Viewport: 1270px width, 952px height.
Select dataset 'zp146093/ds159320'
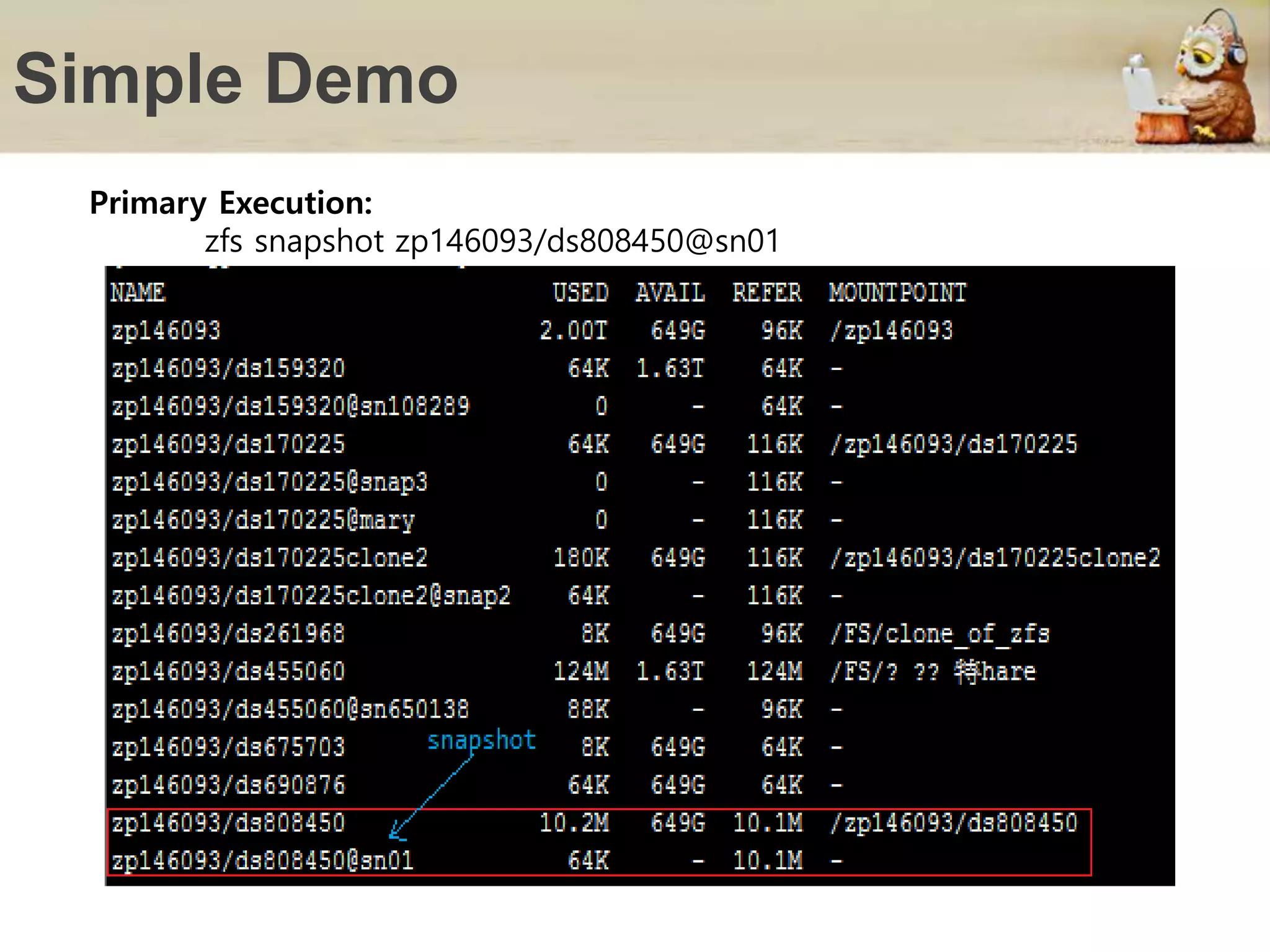point(228,368)
